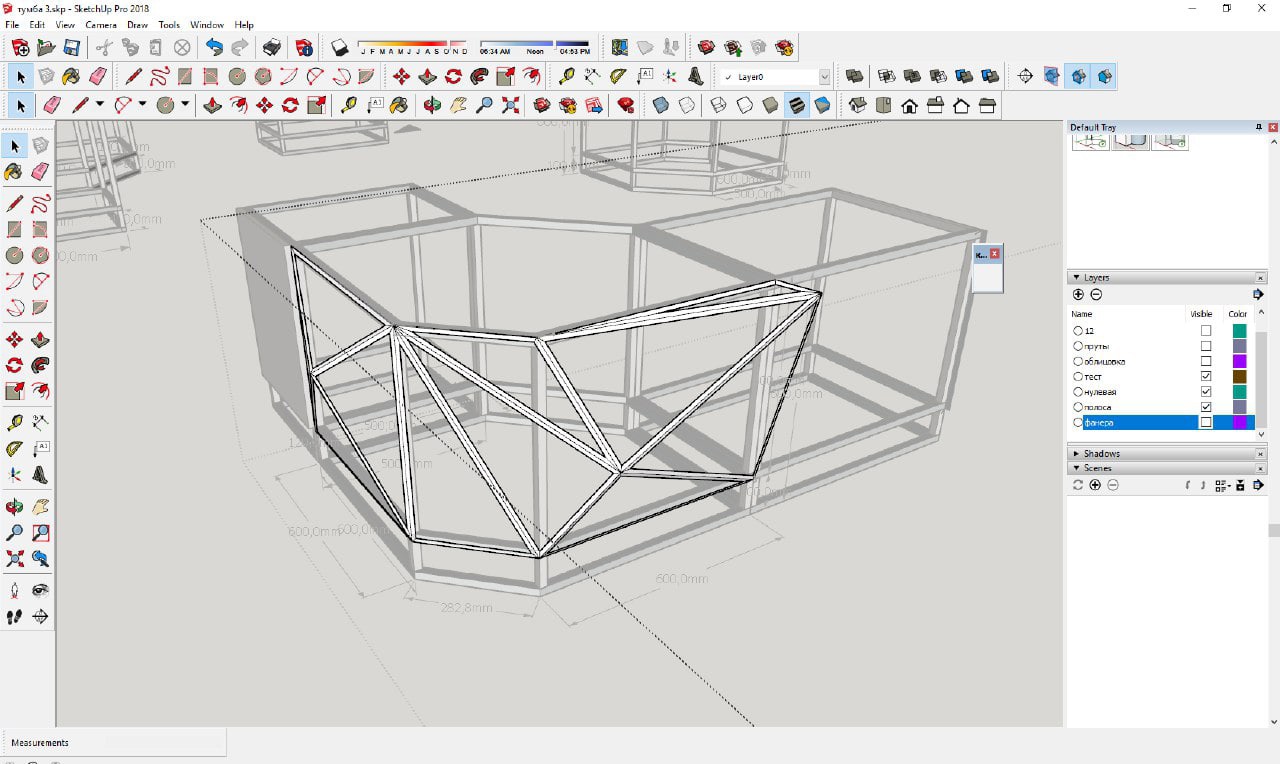Hide the нулевая layer via its checkbox
1280x764 pixels.
(1206, 392)
